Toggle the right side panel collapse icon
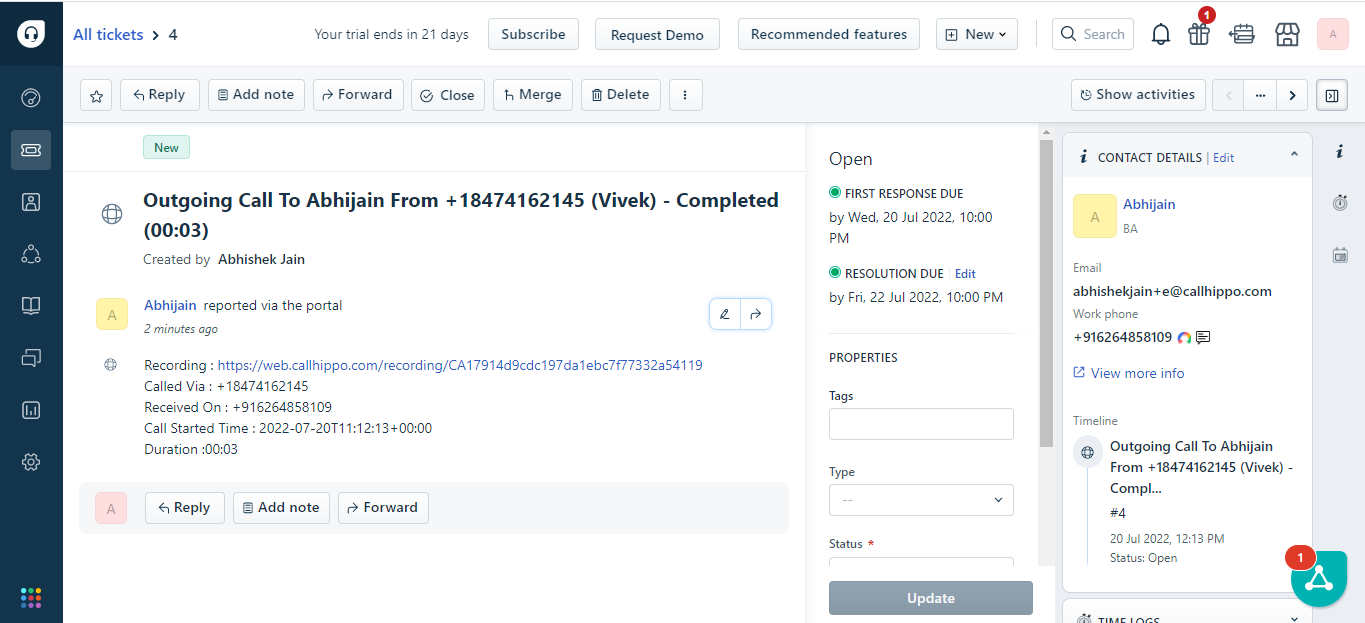This screenshot has height=623, width=1365. (1332, 95)
